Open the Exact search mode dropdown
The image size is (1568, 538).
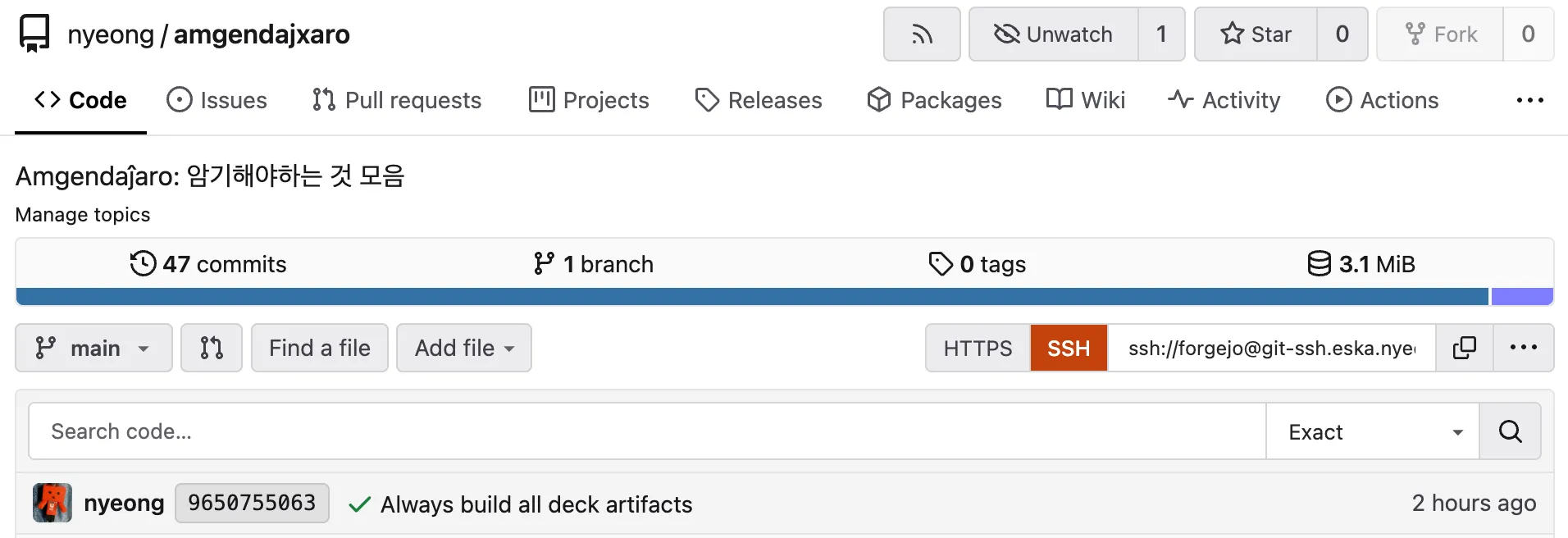(x=1372, y=431)
